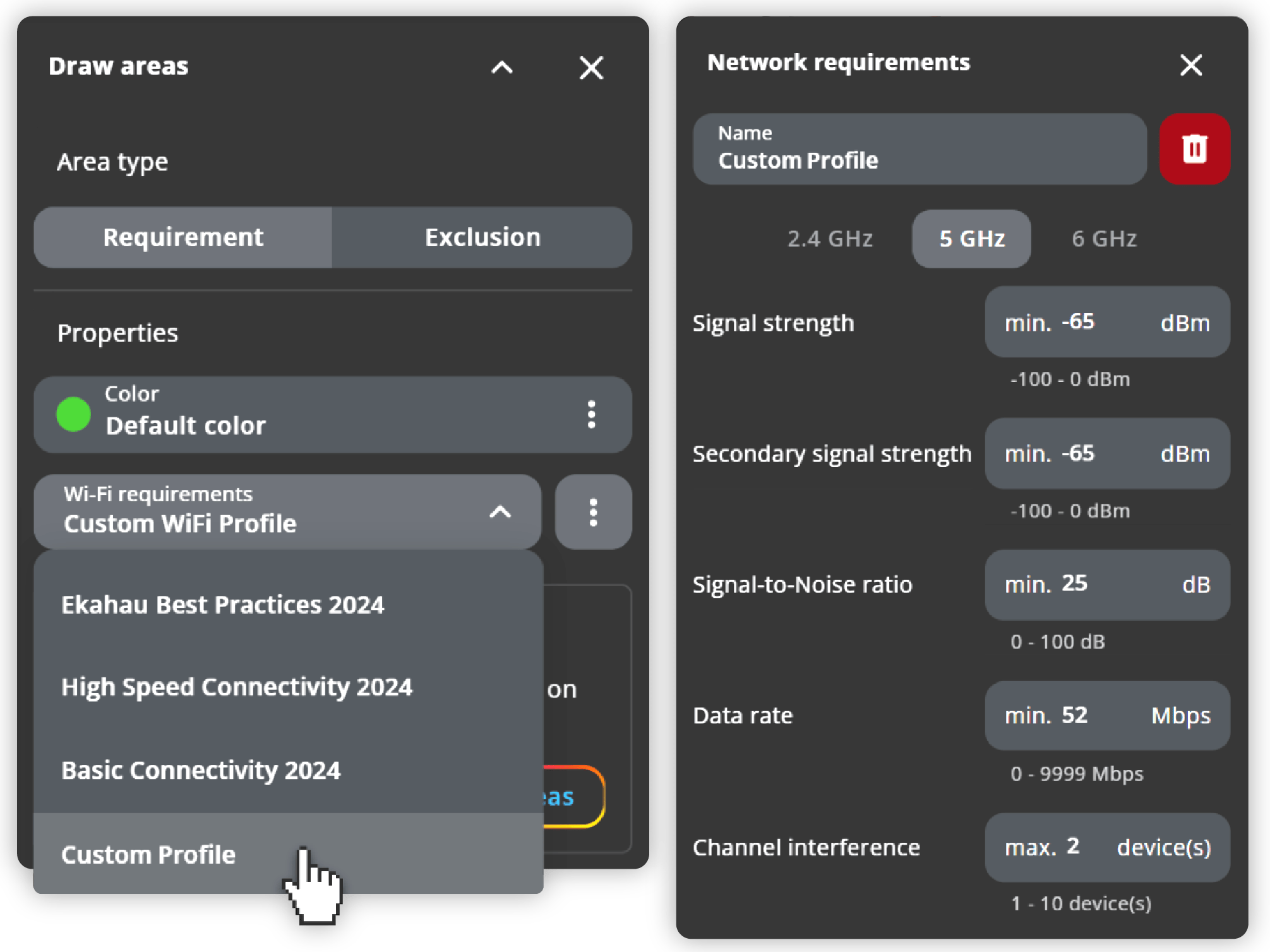Edit the Signal-to-Noise ratio minimum value
This screenshot has height=952, width=1270.
[1107, 585]
